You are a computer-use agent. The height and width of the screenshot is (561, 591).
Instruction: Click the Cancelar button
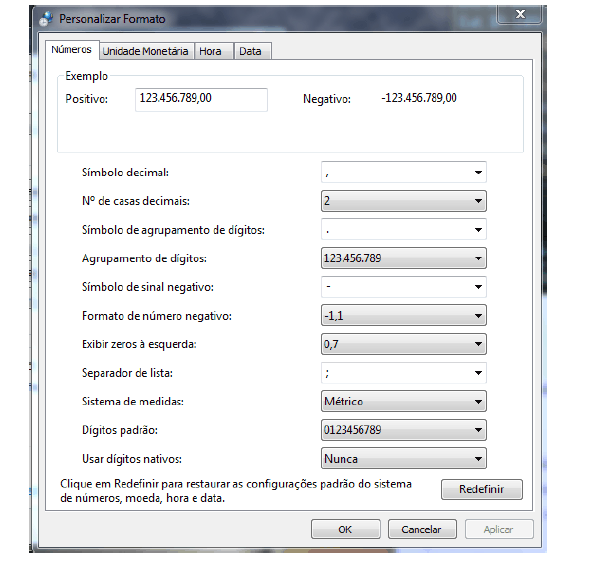click(x=422, y=529)
